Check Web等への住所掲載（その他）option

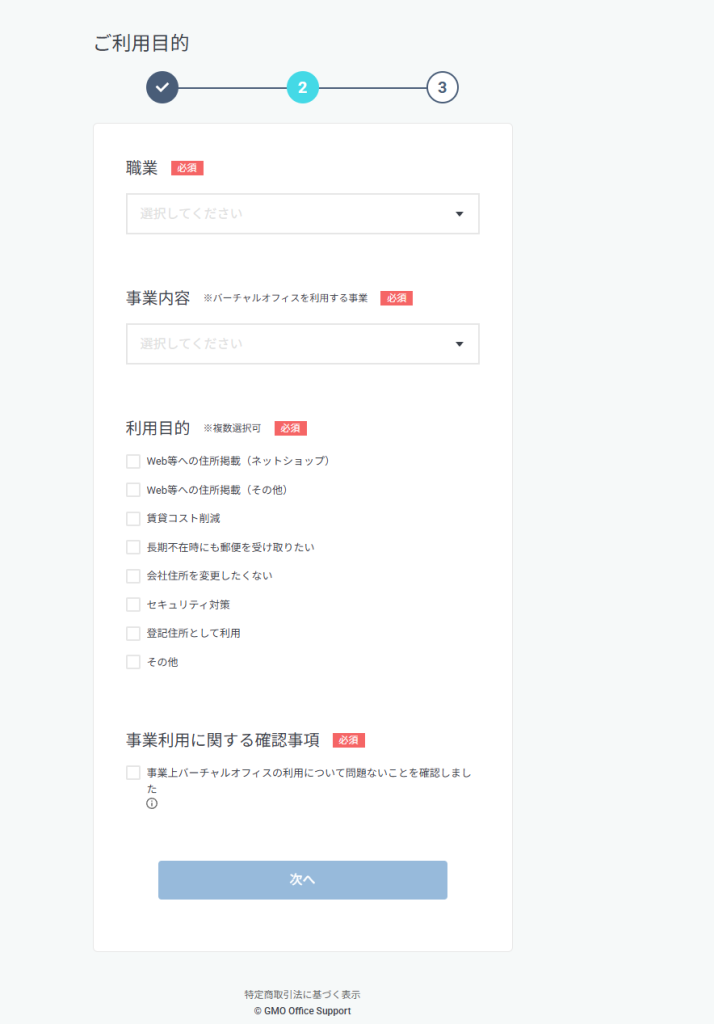(133, 490)
